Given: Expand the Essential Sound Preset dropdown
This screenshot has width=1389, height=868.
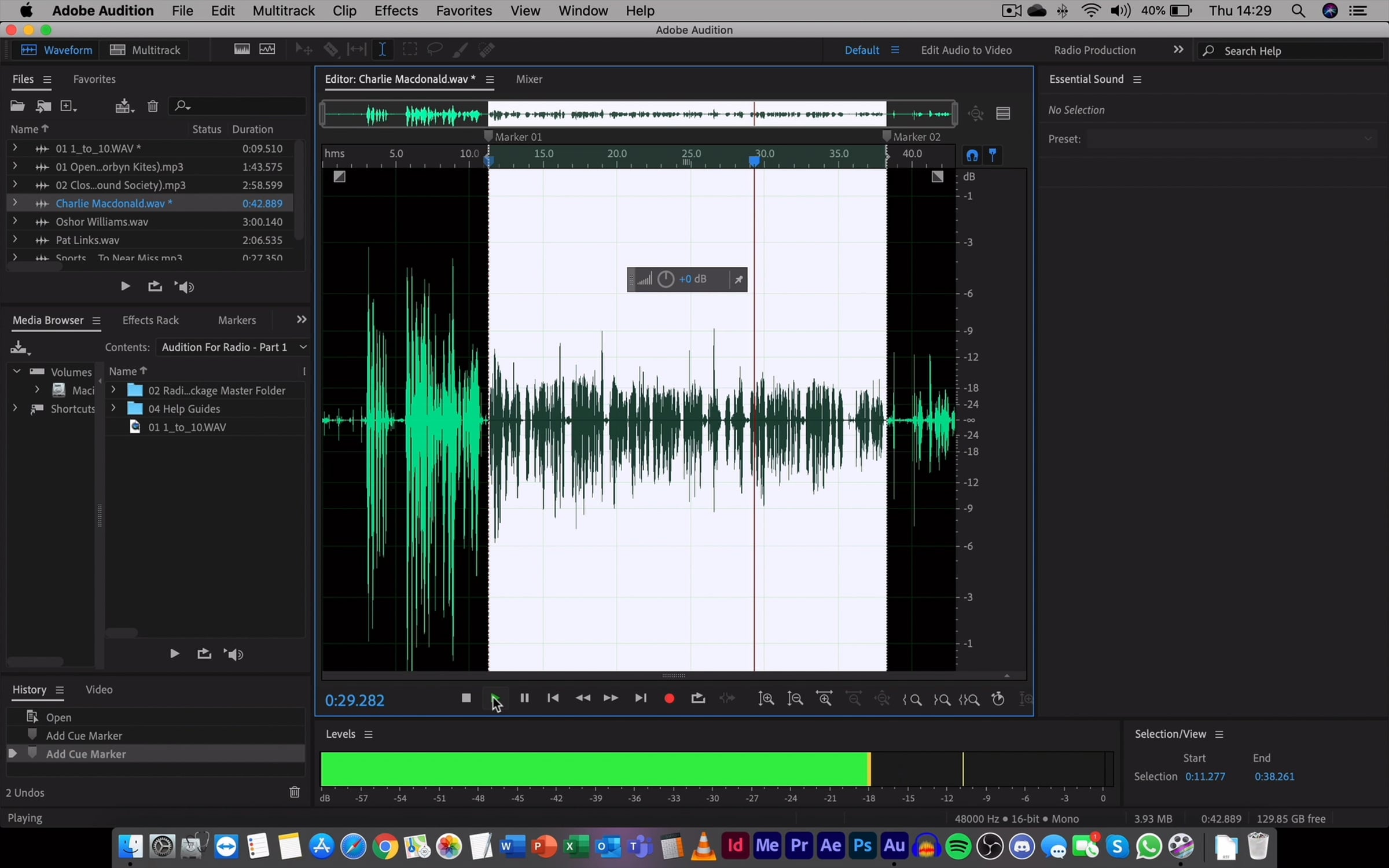Looking at the screenshot, I should (1367, 139).
